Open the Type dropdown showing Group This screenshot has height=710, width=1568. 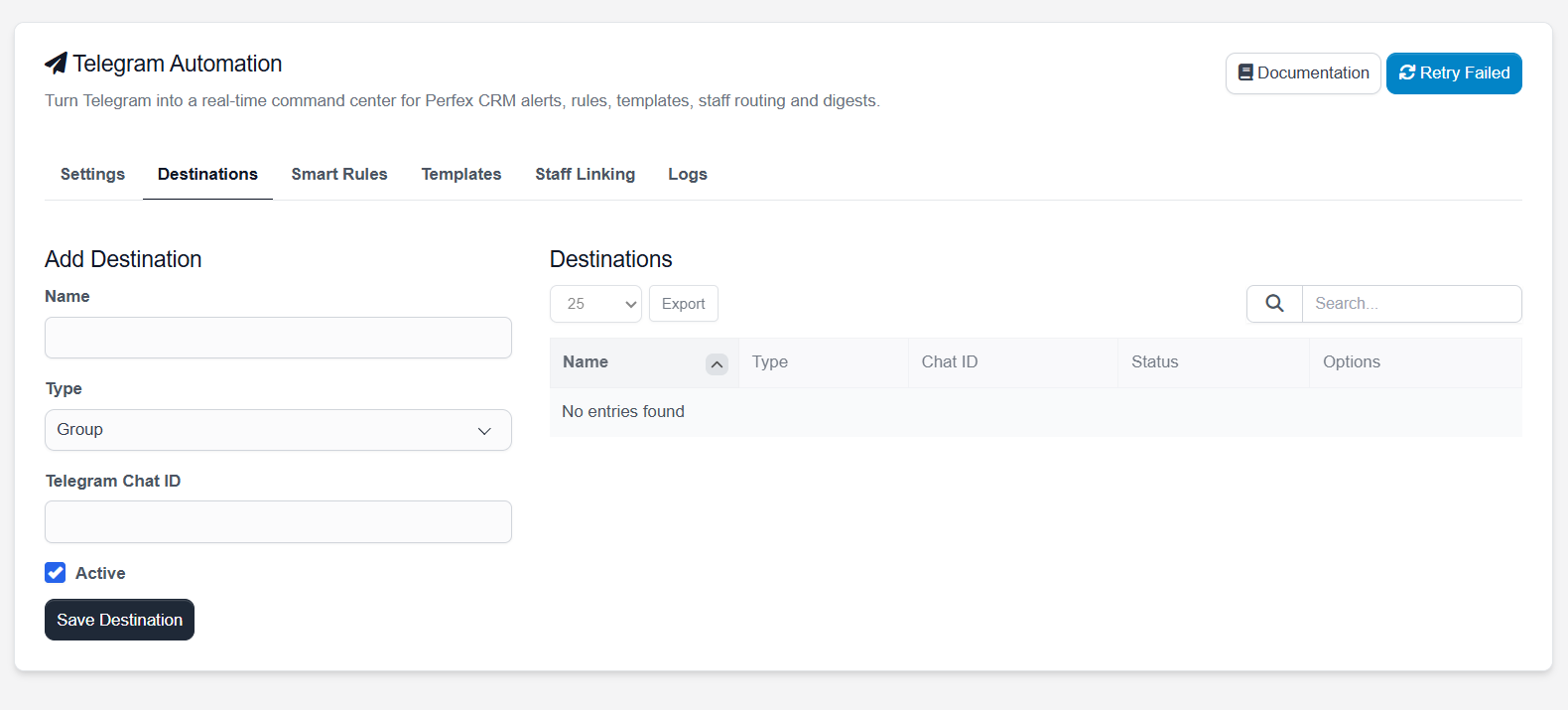click(278, 430)
